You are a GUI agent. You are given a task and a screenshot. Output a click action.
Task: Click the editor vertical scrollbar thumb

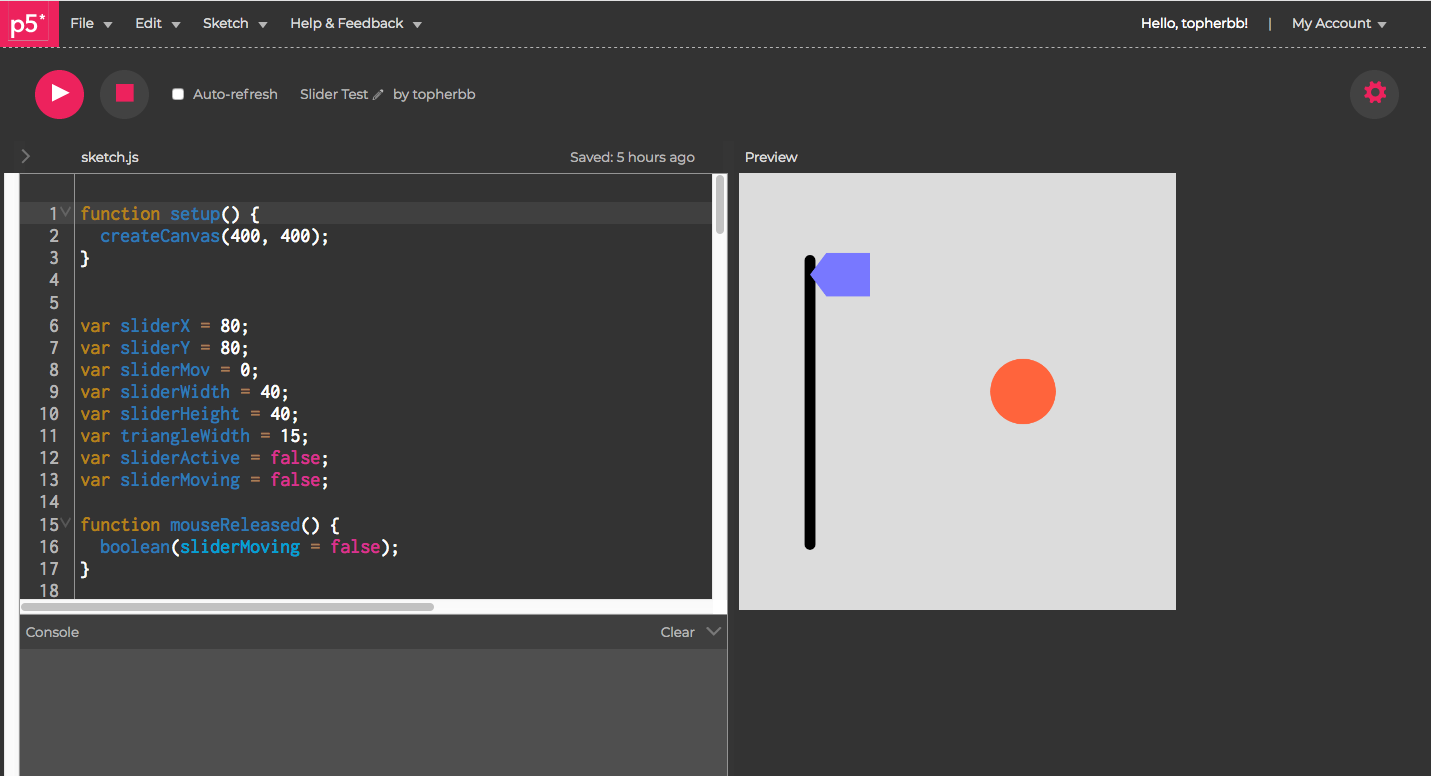[x=720, y=206]
